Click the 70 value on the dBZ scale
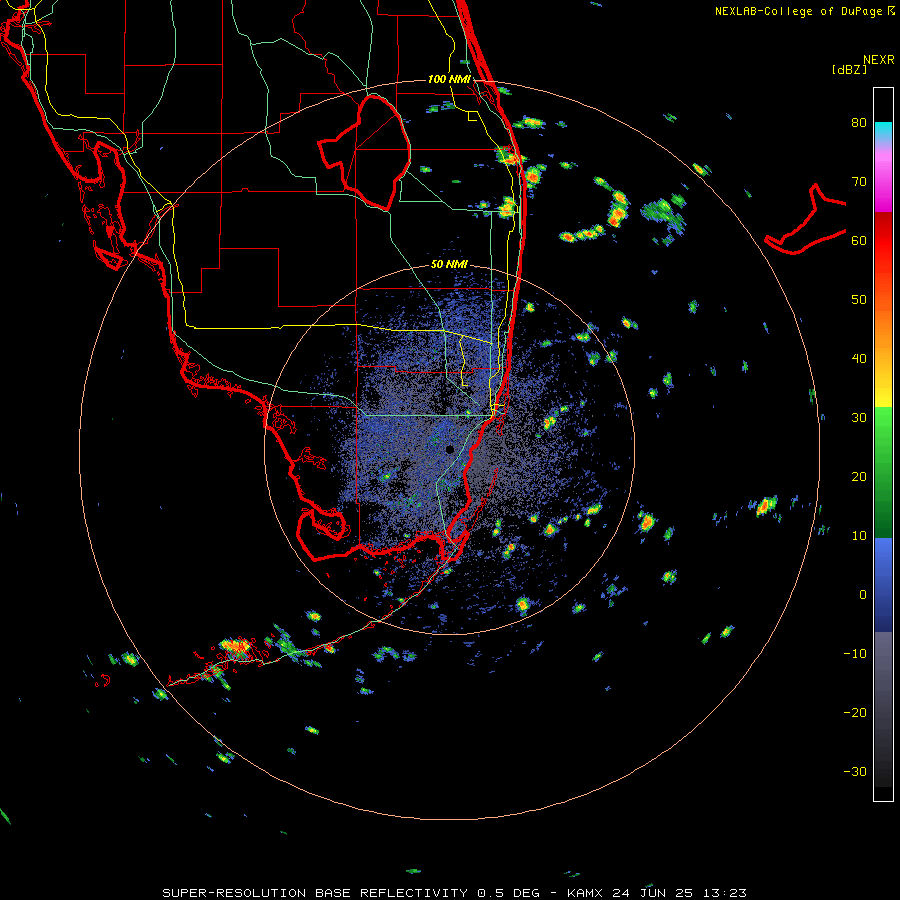 [x=859, y=181]
